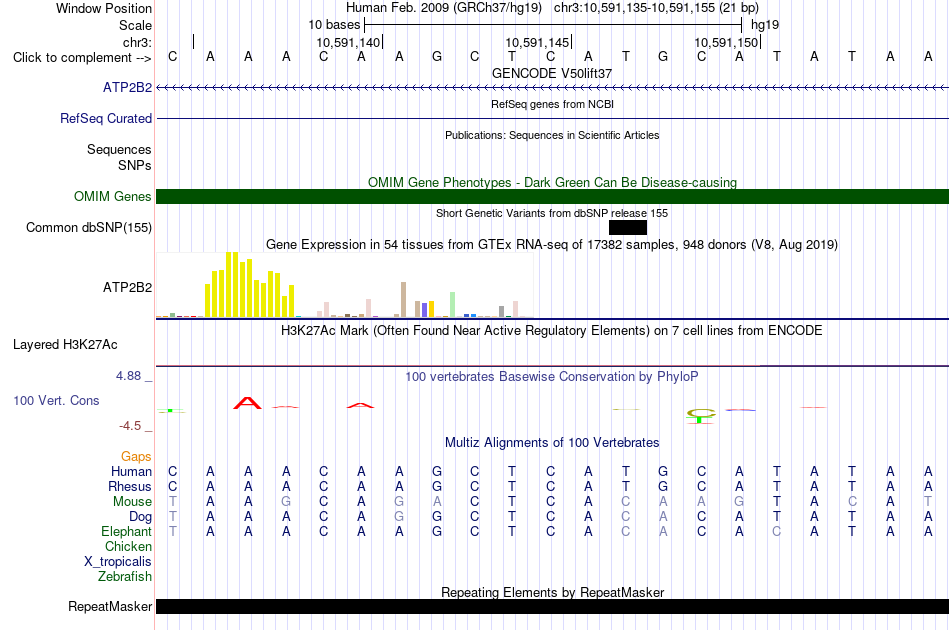Click the chr3:10,591,135-10,591,155 position text

tap(656, 8)
